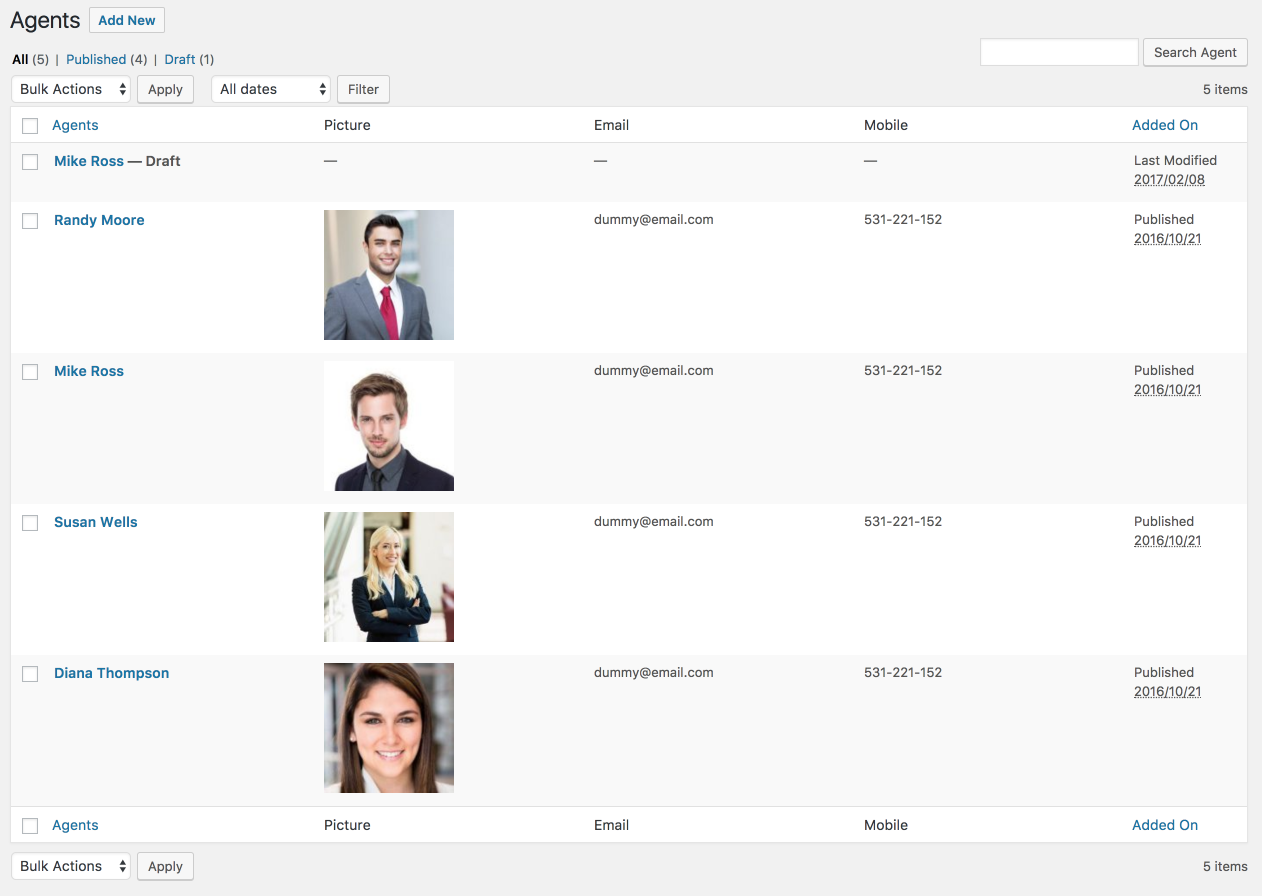
Task: Click the Email column header
Action: coord(611,125)
